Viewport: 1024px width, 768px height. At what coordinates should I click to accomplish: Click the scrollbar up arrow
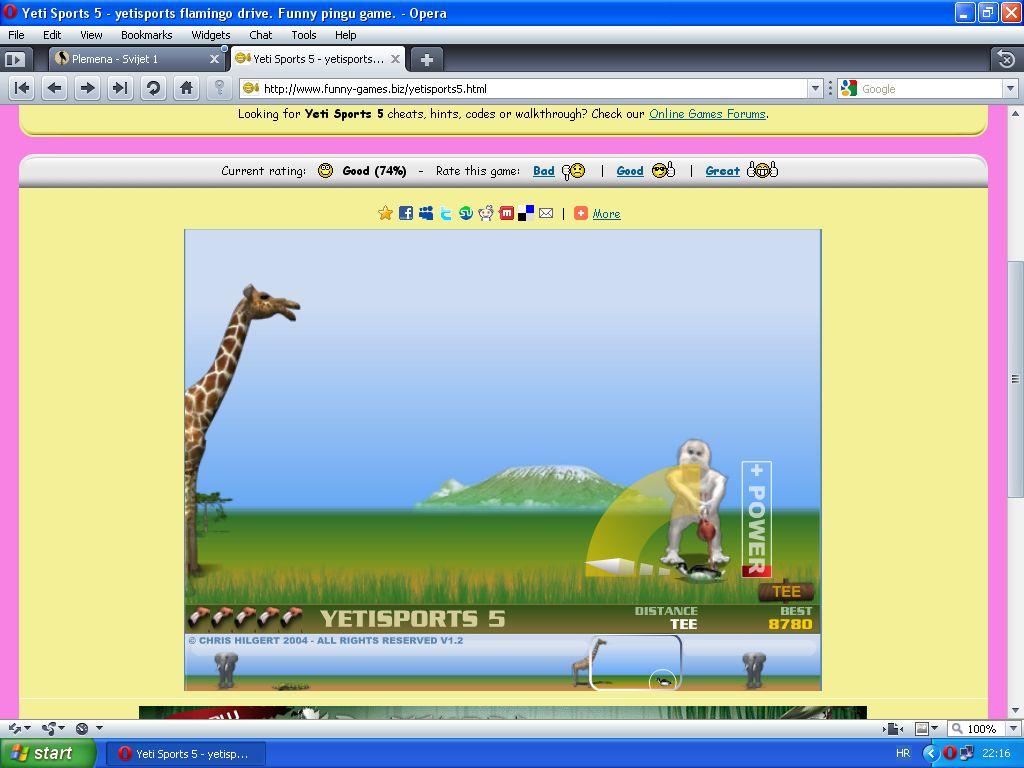pos(1015,113)
